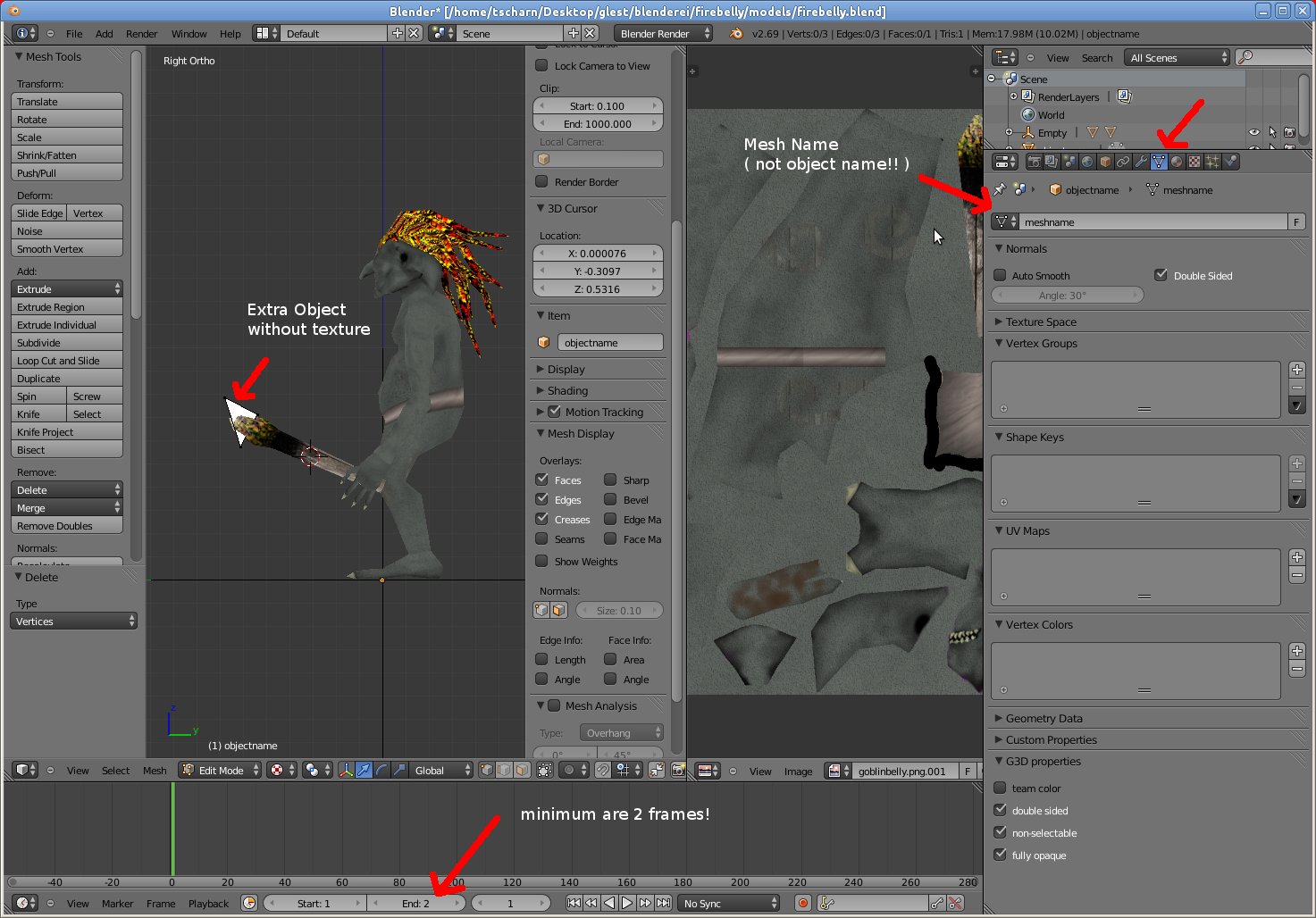Click the record auto-keyframe red button
This screenshot has width=1316, height=918.
coord(803,903)
